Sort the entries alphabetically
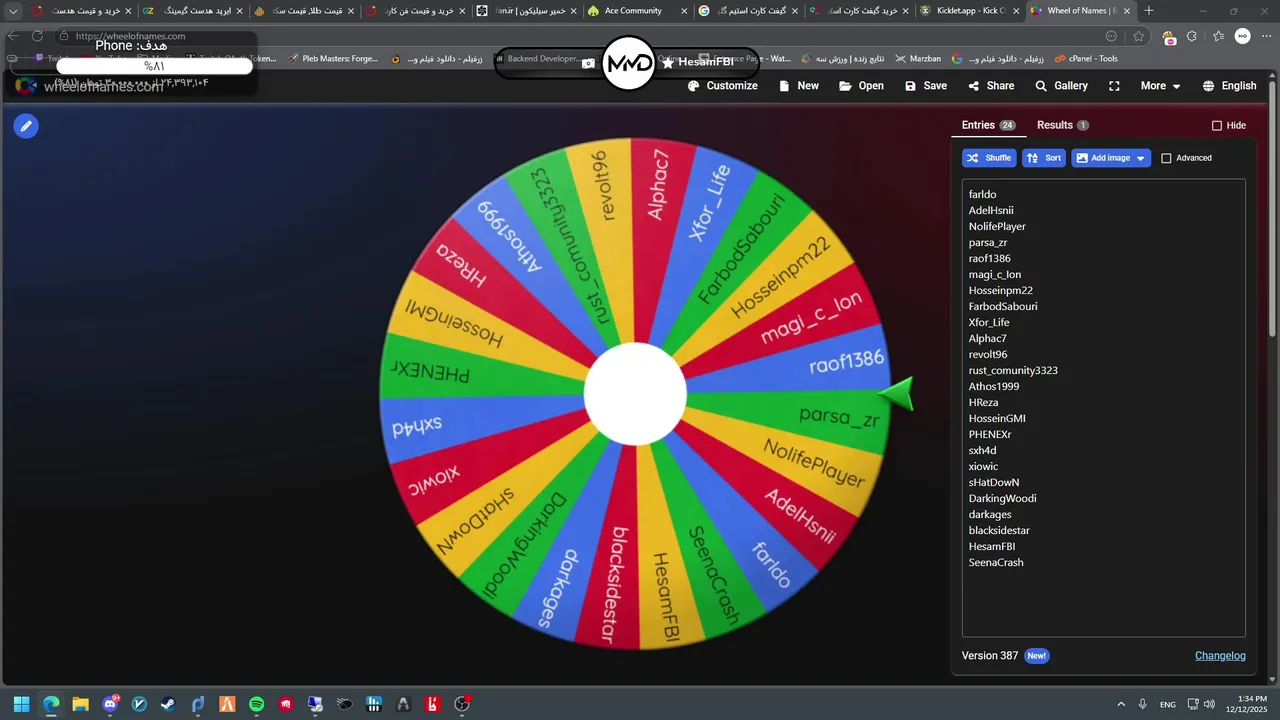 pos(1044,158)
